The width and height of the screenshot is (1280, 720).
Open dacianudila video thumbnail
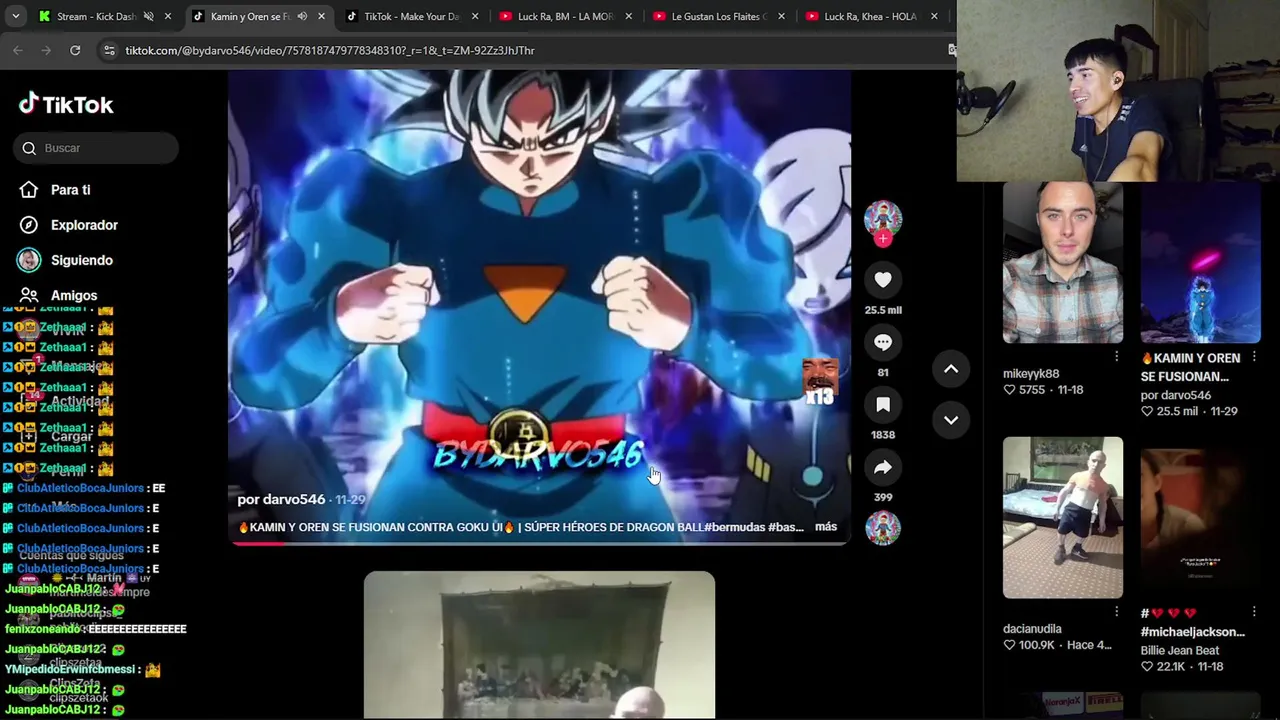1062,517
